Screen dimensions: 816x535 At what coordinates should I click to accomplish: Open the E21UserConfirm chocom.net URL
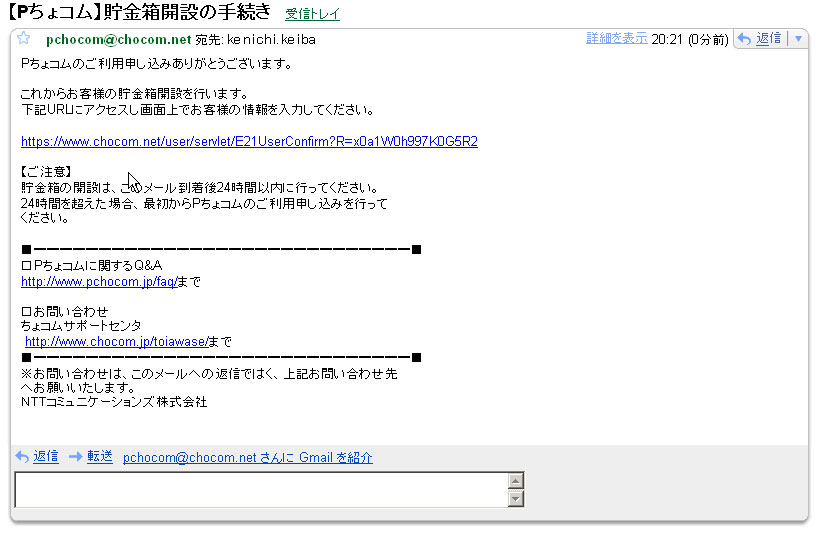(x=249, y=142)
